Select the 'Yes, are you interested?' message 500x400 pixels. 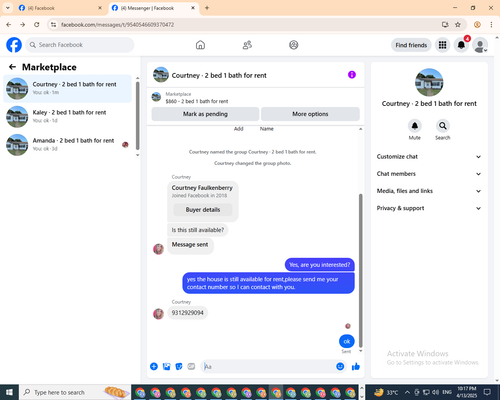pos(319,265)
